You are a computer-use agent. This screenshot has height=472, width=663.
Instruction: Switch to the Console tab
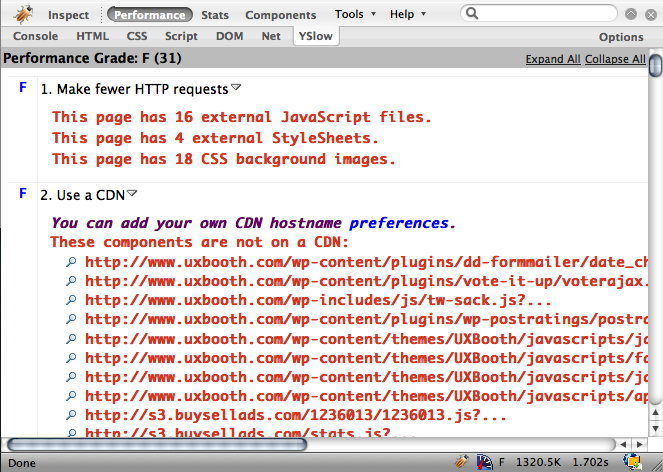[36, 36]
